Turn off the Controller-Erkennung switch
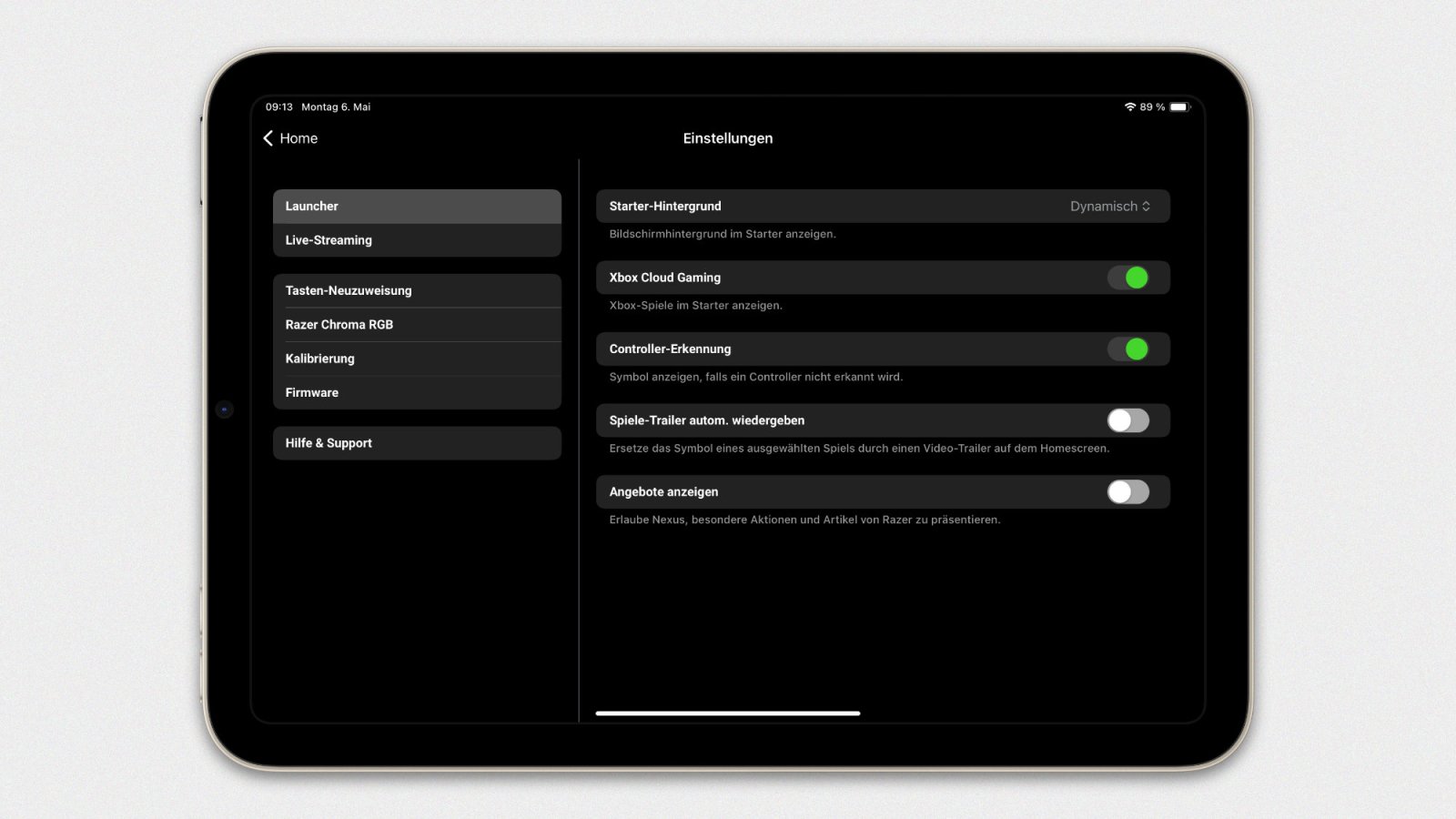 tap(1128, 349)
